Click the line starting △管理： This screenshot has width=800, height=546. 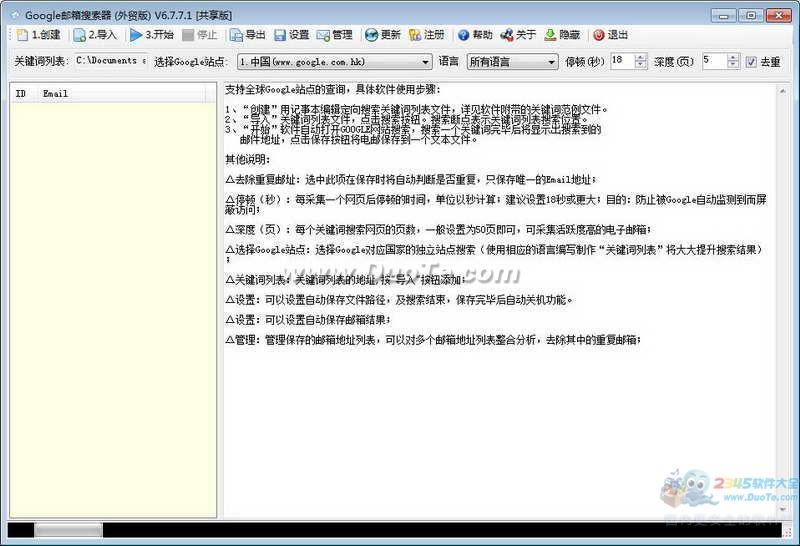point(433,340)
